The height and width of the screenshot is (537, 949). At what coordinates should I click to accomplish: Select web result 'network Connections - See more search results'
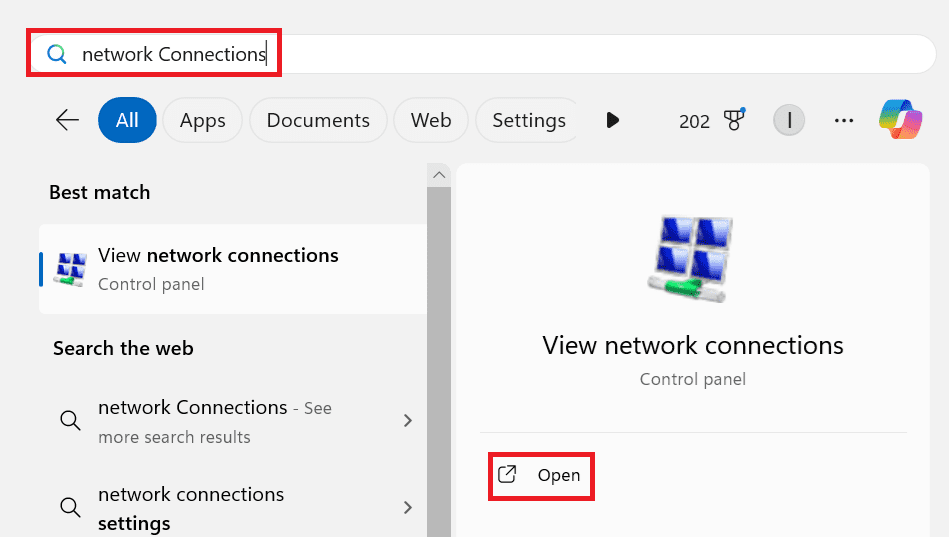click(x=233, y=421)
